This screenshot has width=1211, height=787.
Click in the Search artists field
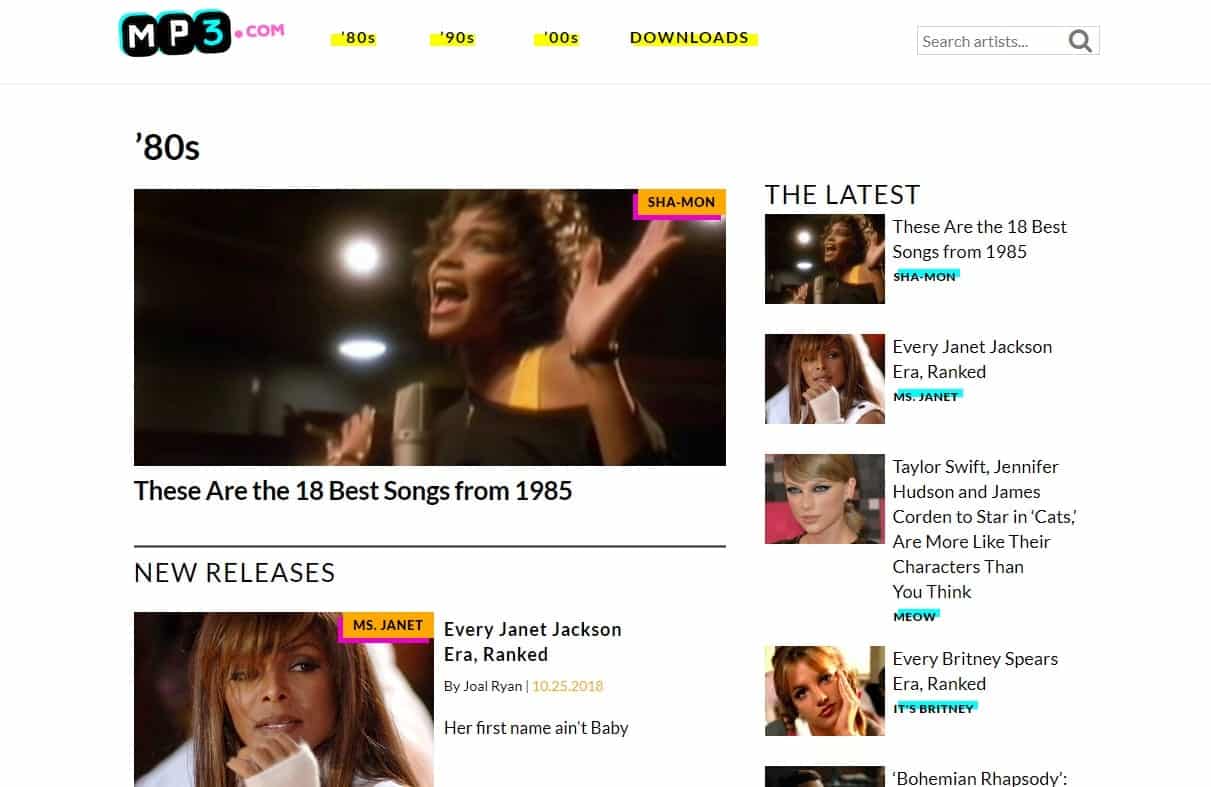click(x=988, y=41)
